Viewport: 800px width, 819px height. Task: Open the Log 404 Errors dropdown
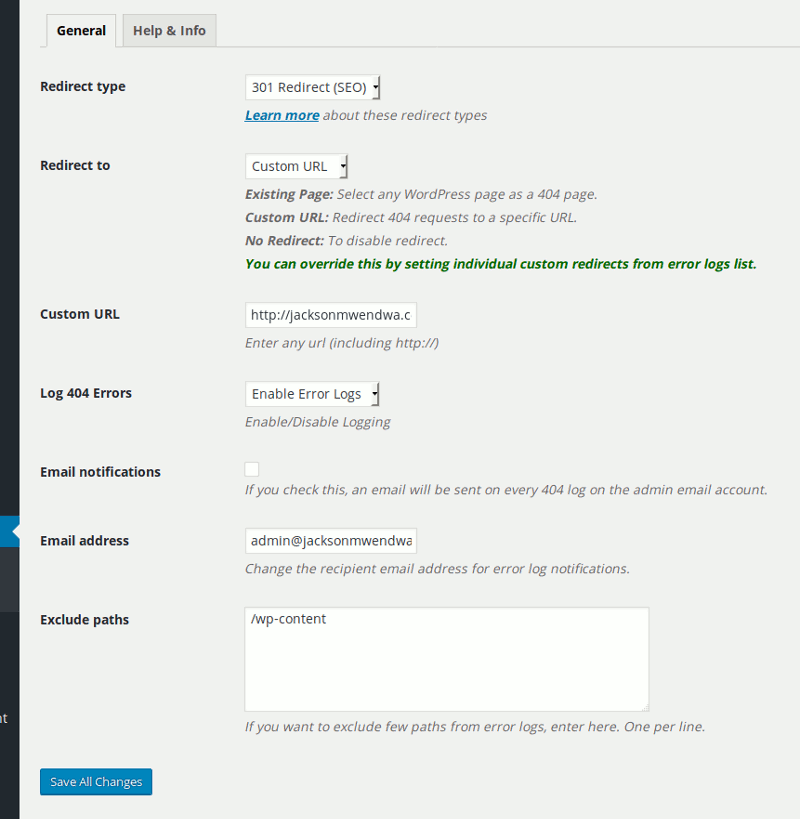coord(312,393)
